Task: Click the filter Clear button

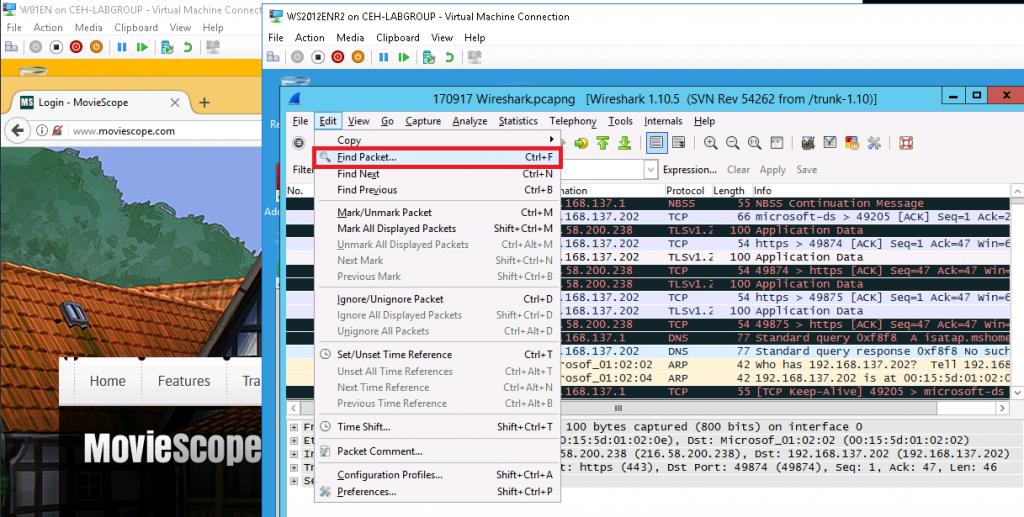Action: click(739, 170)
